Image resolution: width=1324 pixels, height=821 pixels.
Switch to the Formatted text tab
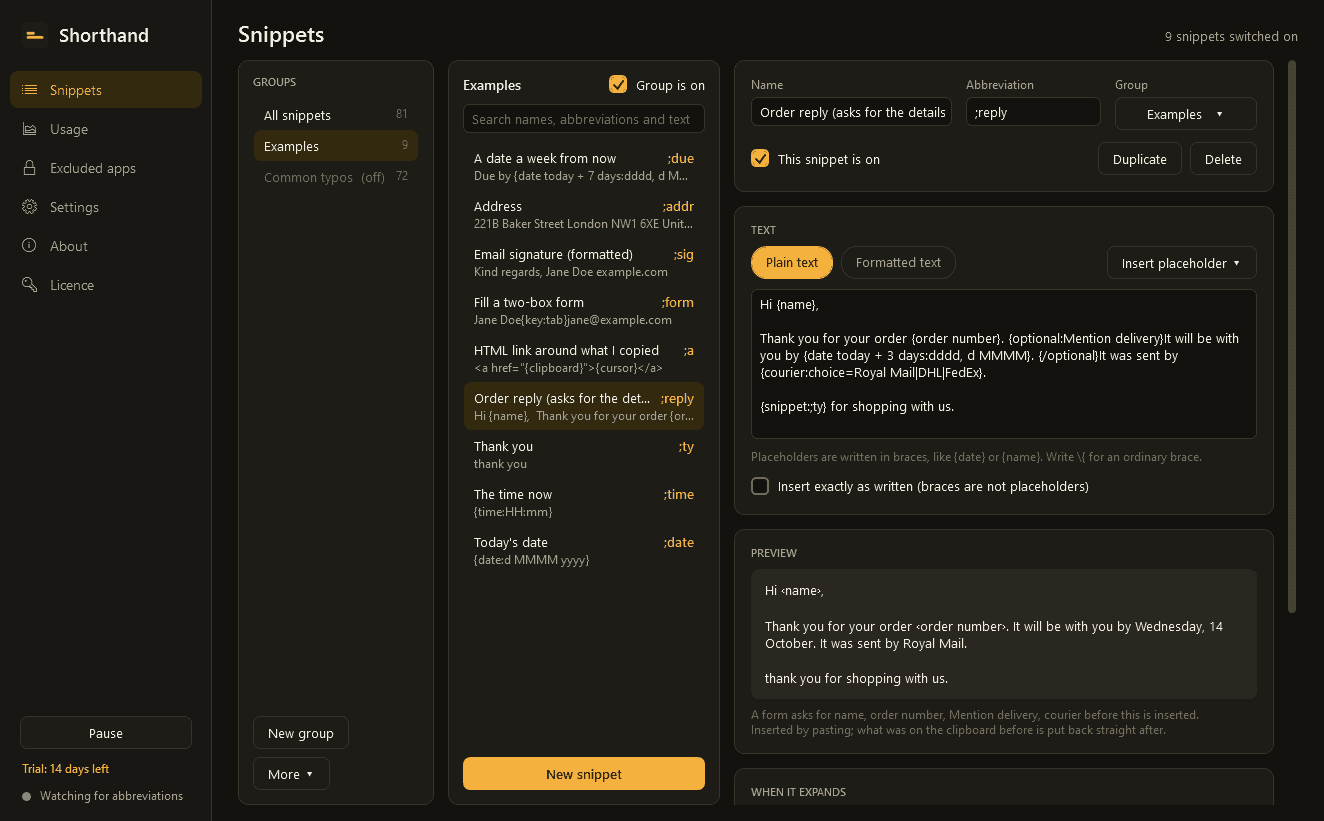point(898,263)
